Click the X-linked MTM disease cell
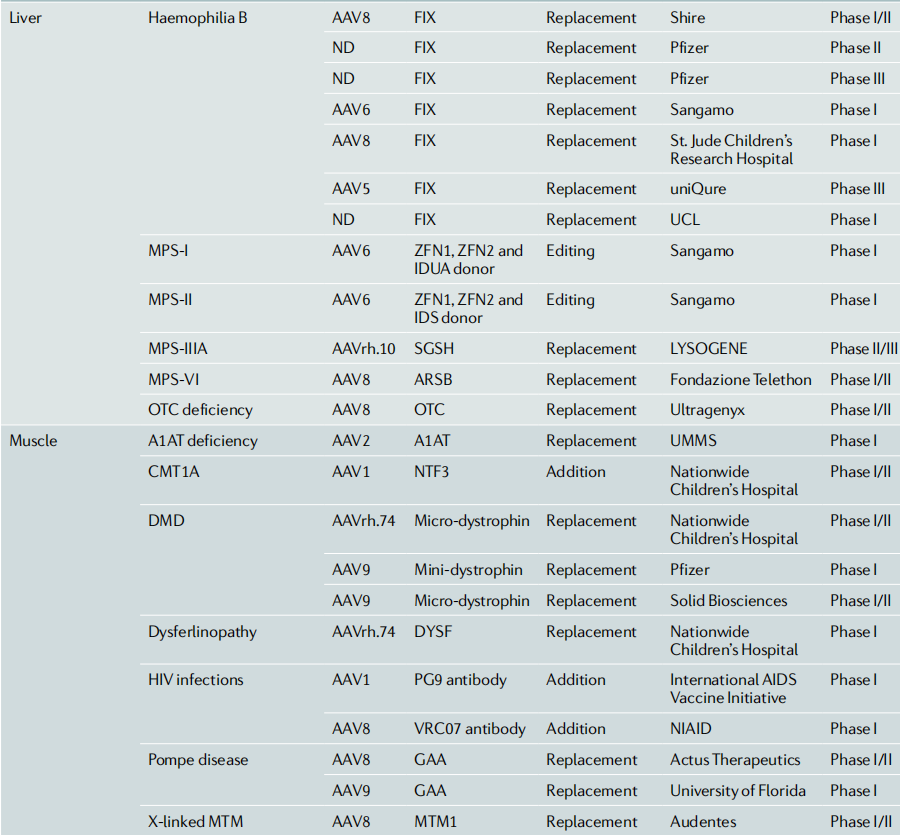900x835 pixels. click(x=195, y=822)
